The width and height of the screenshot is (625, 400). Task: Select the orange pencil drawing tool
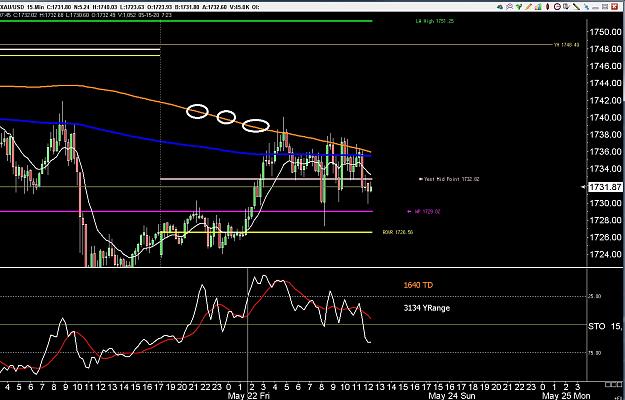(x=529, y=6)
